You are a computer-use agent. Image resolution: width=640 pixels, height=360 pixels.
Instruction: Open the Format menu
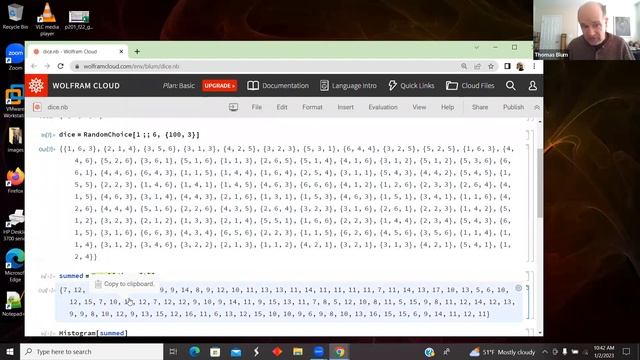click(x=312, y=107)
